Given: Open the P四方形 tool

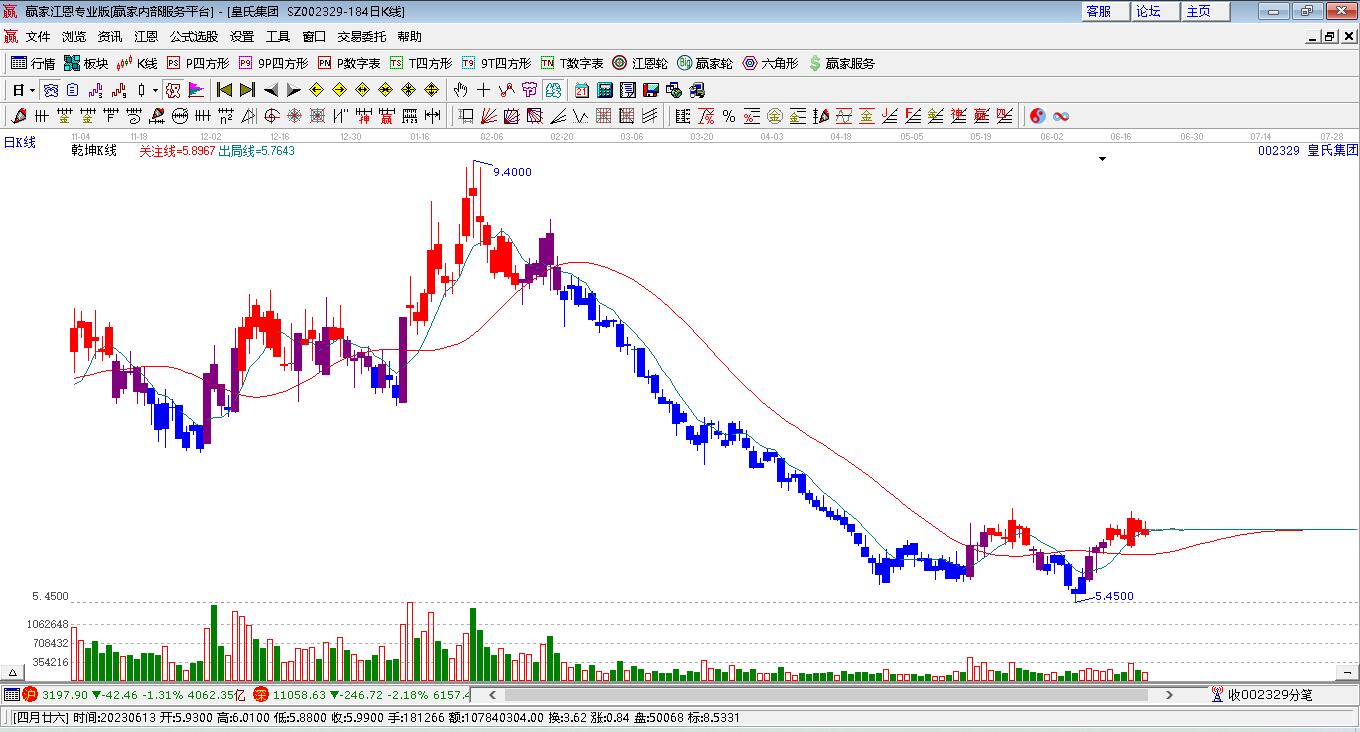Looking at the screenshot, I should (x=198, y=63).
